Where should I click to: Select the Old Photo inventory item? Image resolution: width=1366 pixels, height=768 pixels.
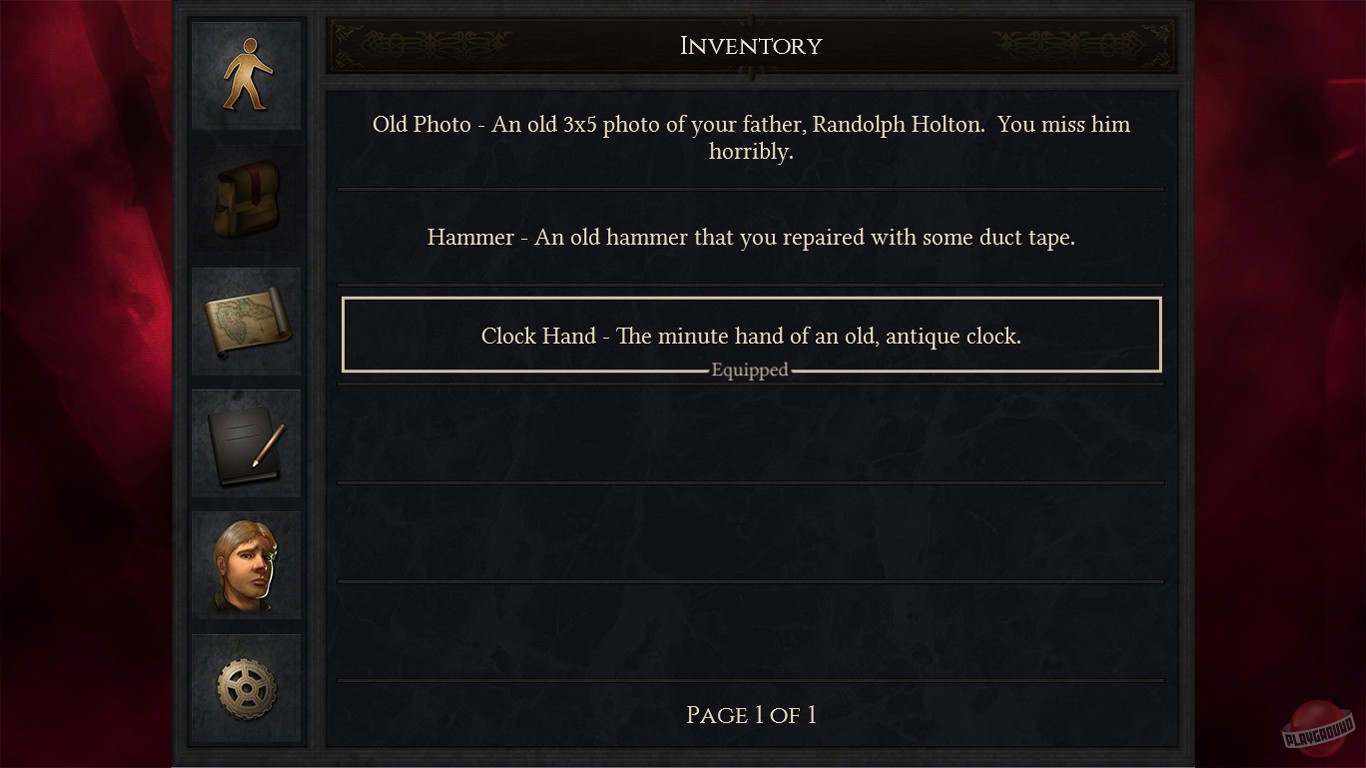pyautogui.click(x=751, y=138)
